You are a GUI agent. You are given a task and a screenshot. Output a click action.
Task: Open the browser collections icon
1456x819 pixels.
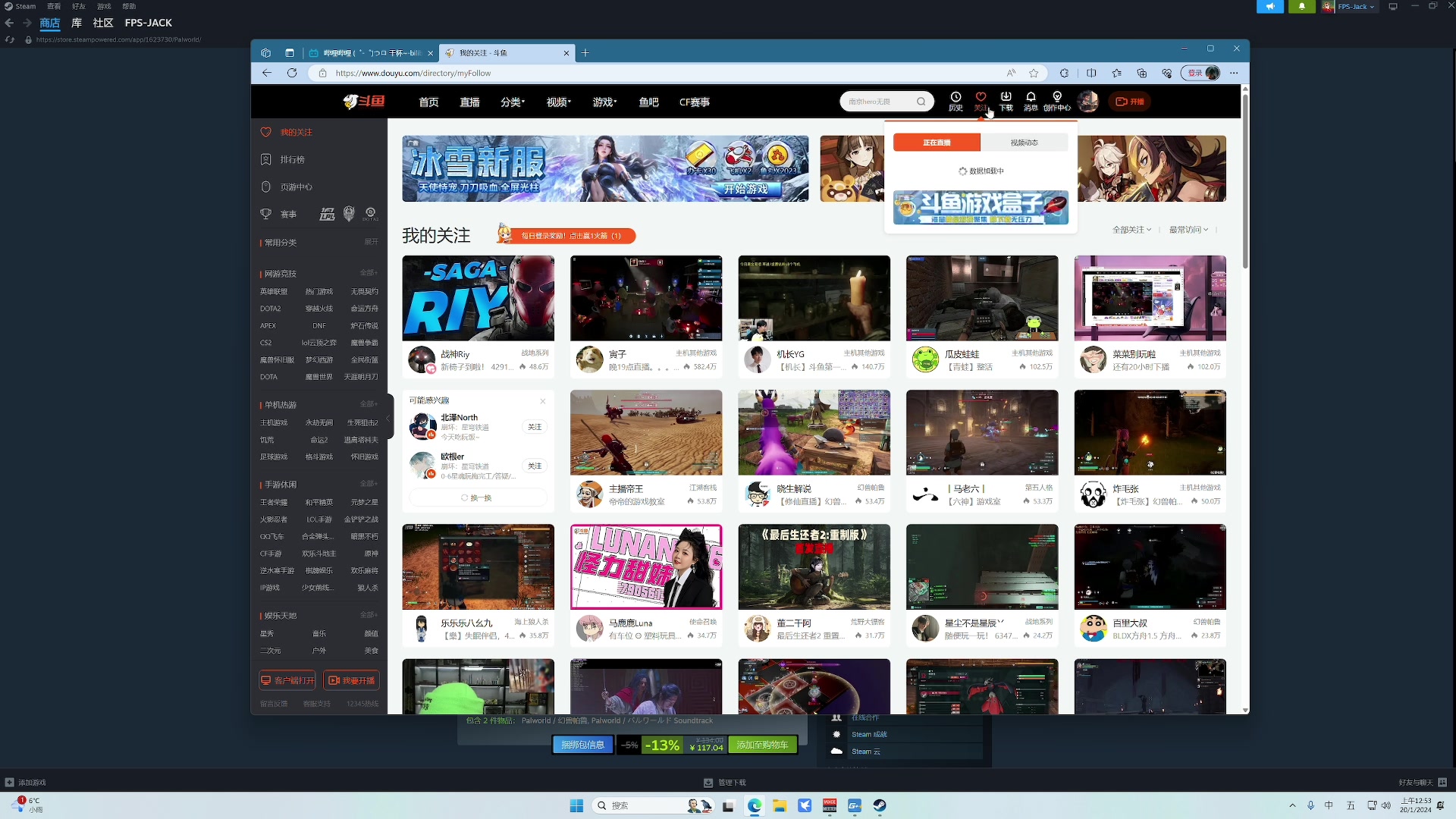[x=1142, y=73]
